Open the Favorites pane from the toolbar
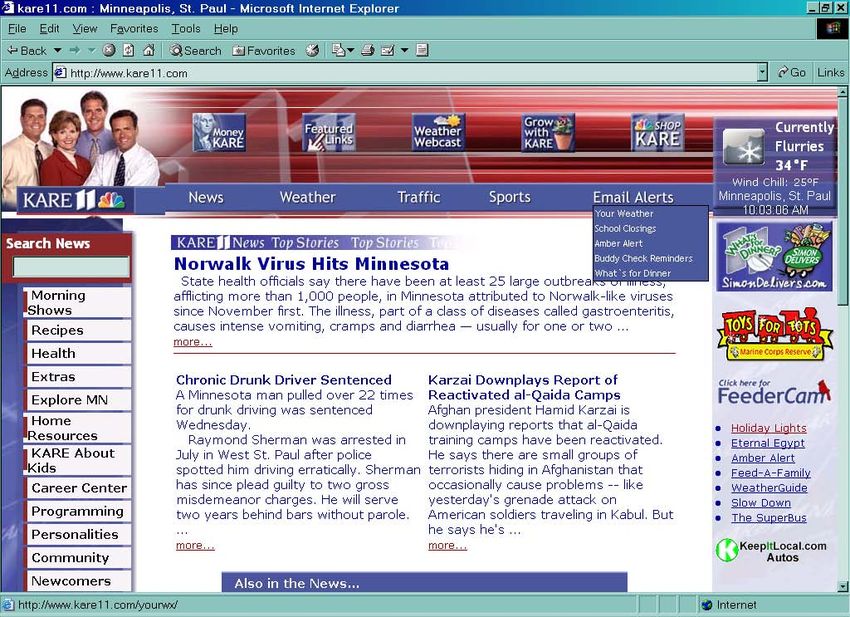The image size is (850, 617). coord(264,50)
